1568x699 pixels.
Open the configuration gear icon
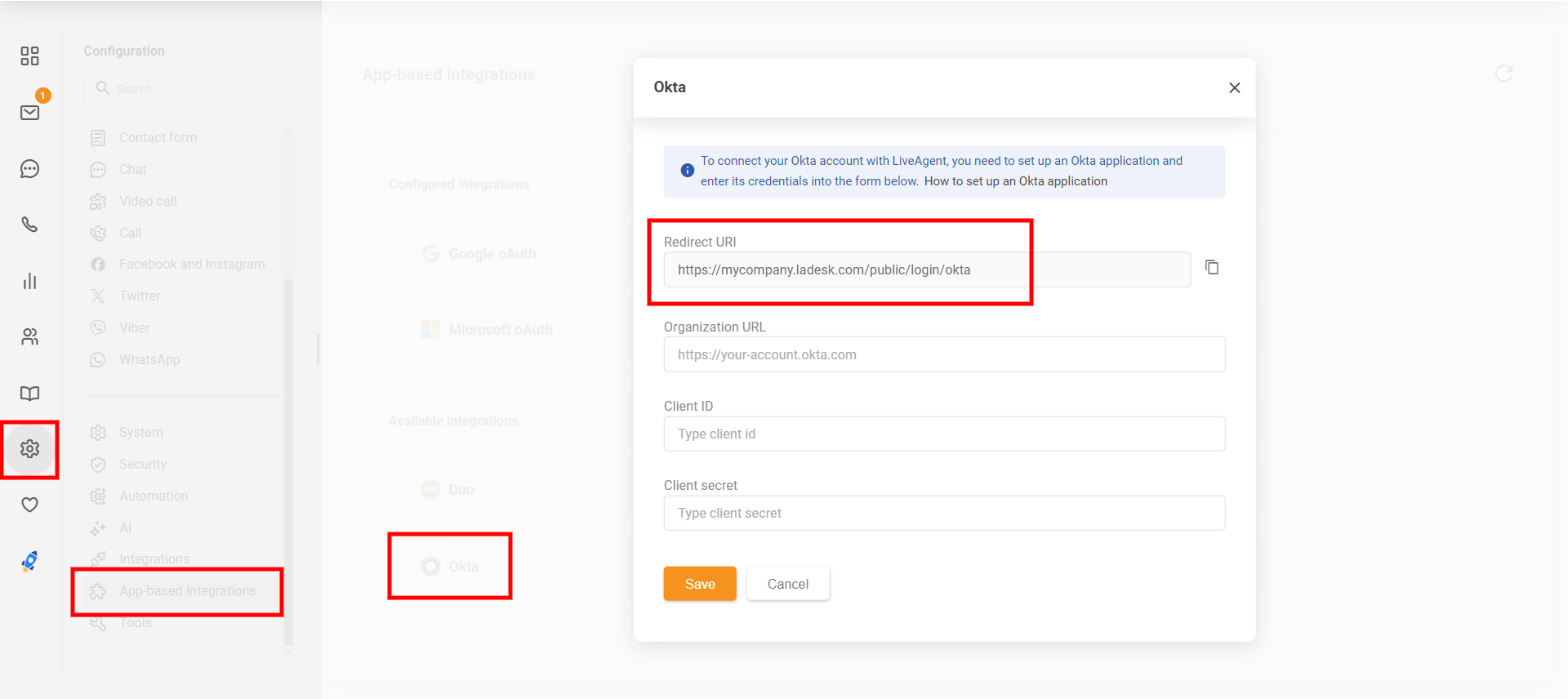pyautogui.click(x=29, y=448)
